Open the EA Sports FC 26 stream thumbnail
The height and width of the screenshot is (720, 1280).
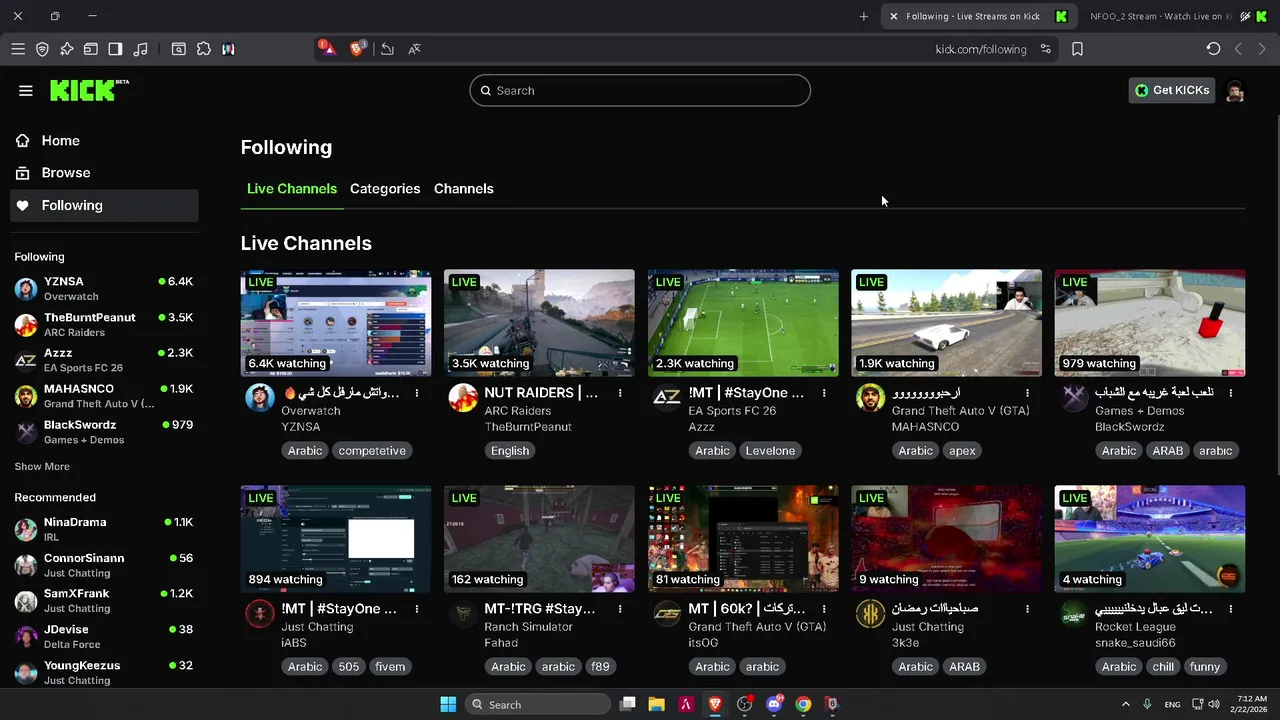(x=743, y=323)
